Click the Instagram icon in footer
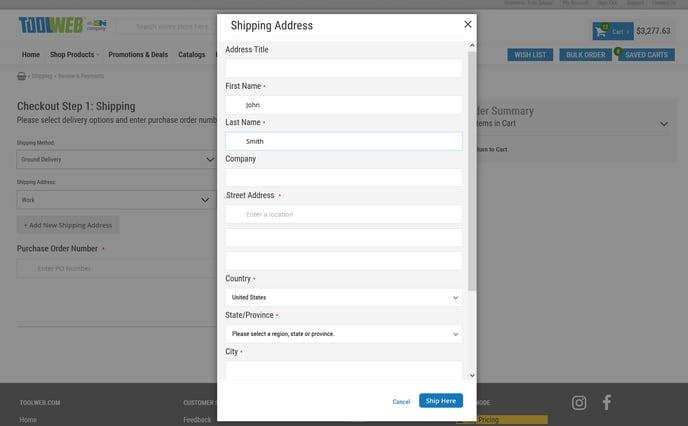 pyautogui.click(x=579, y=403)
